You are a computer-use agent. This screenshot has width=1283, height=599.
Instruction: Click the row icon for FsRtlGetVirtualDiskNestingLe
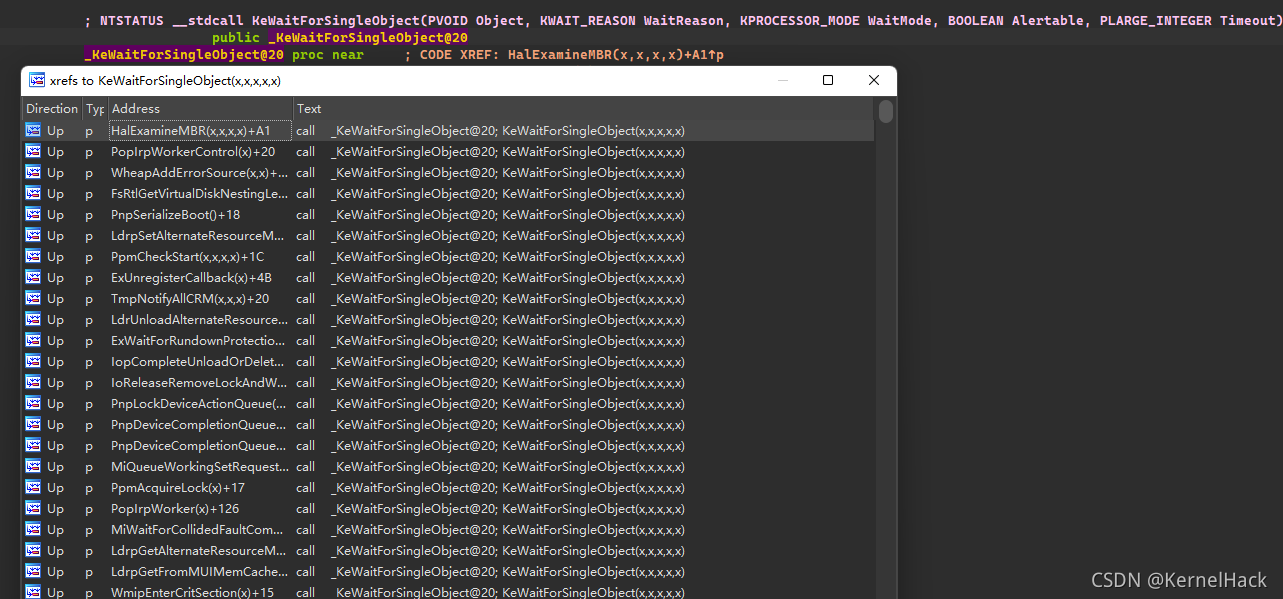click(x=33, y=193)
